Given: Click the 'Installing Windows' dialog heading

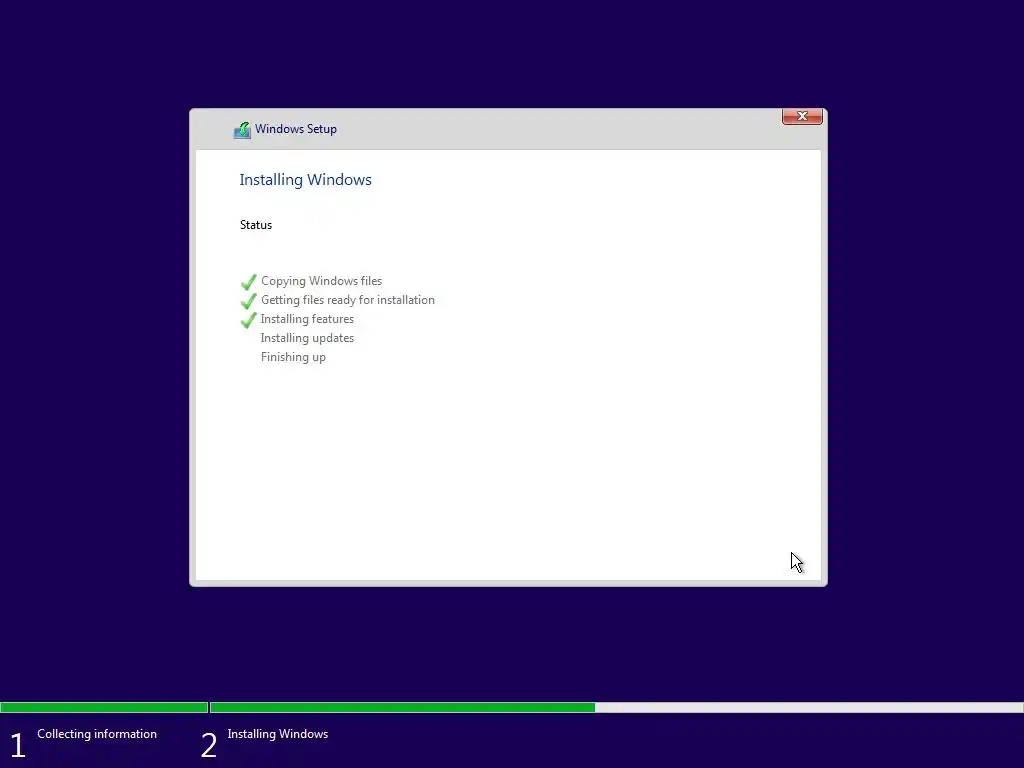Looking at the screenshot, I should (305, 180).
